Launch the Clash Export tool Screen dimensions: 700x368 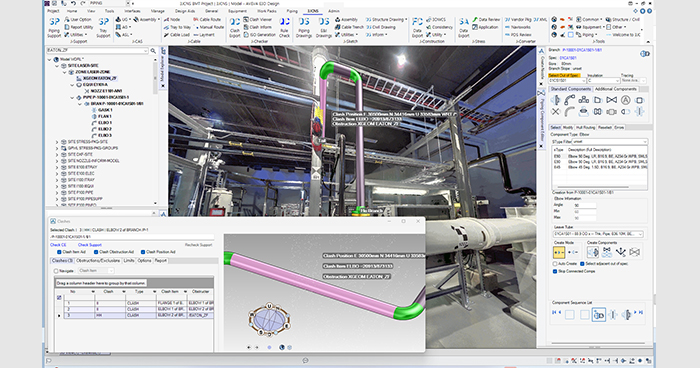click(235, 27)
